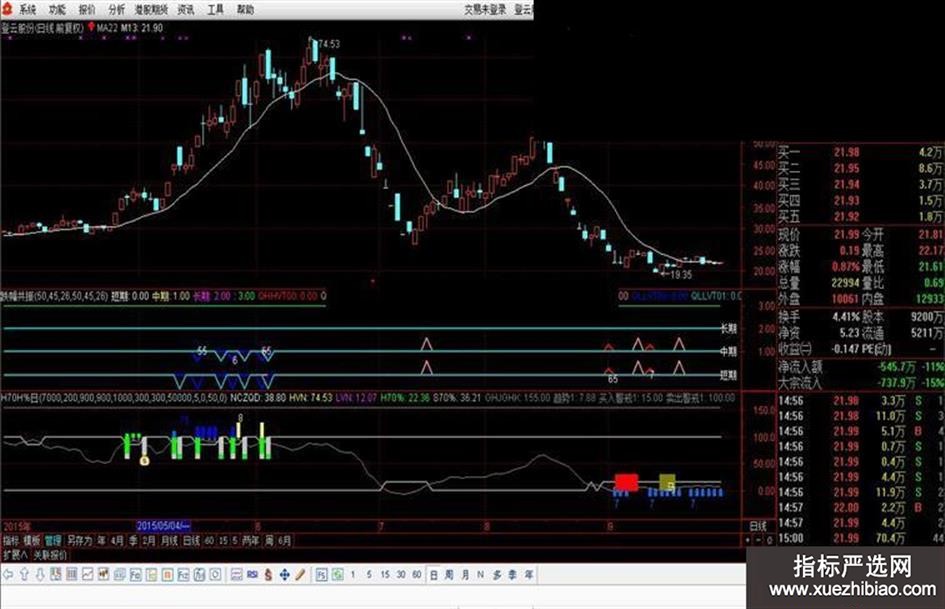The height and width of the screenshot is (609, 945).
Task: Open the grid table toolbar icon
Action: point(72,575)
